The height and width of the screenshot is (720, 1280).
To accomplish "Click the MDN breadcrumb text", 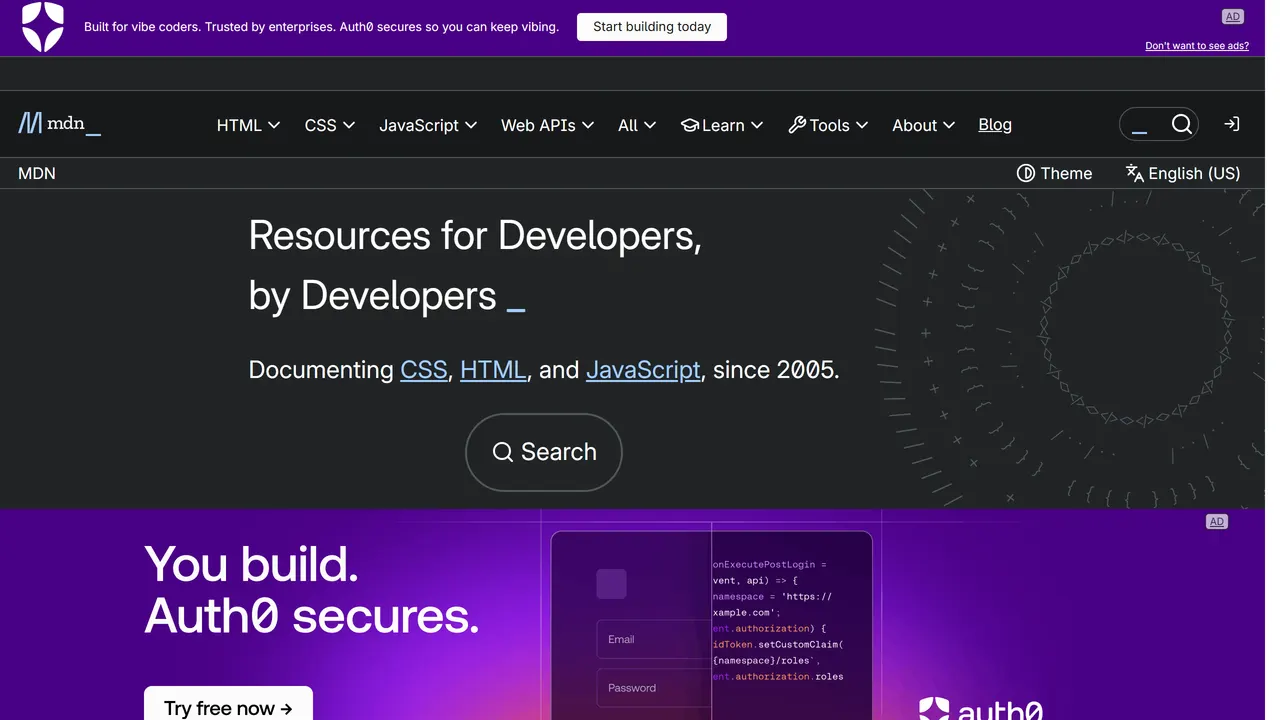I will [37, 173].
